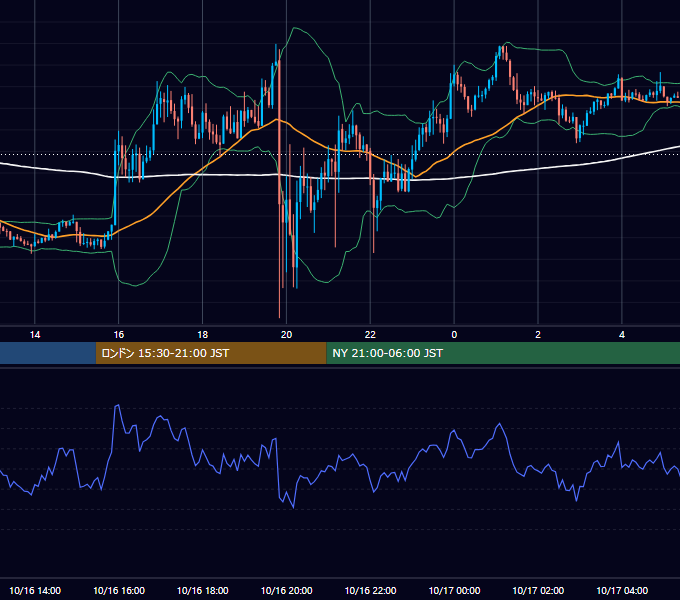This screenshot has height=600, width=680.
Task: Click the 10/16 16:00 date label
Action: [119, 590]
